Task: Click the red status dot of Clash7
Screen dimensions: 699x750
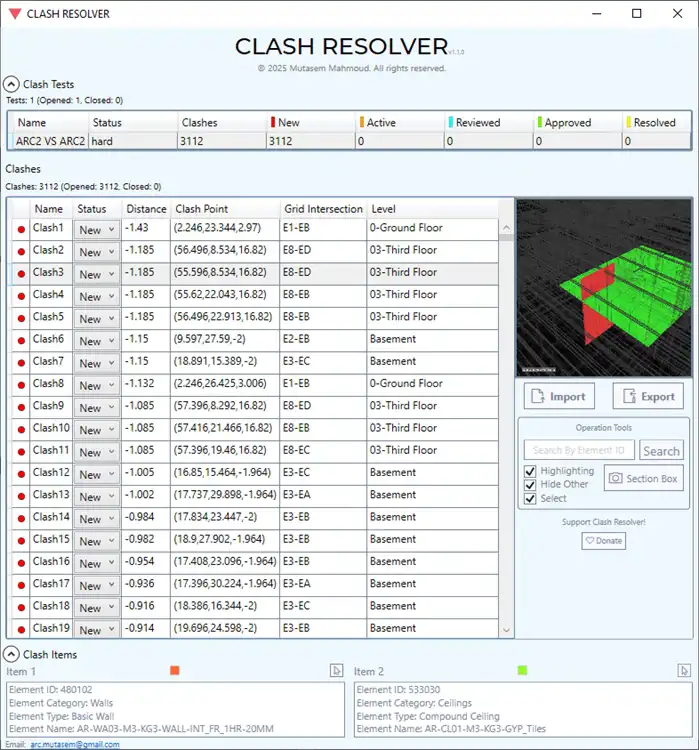Action: pyautogui.click(x=21, y=363)
